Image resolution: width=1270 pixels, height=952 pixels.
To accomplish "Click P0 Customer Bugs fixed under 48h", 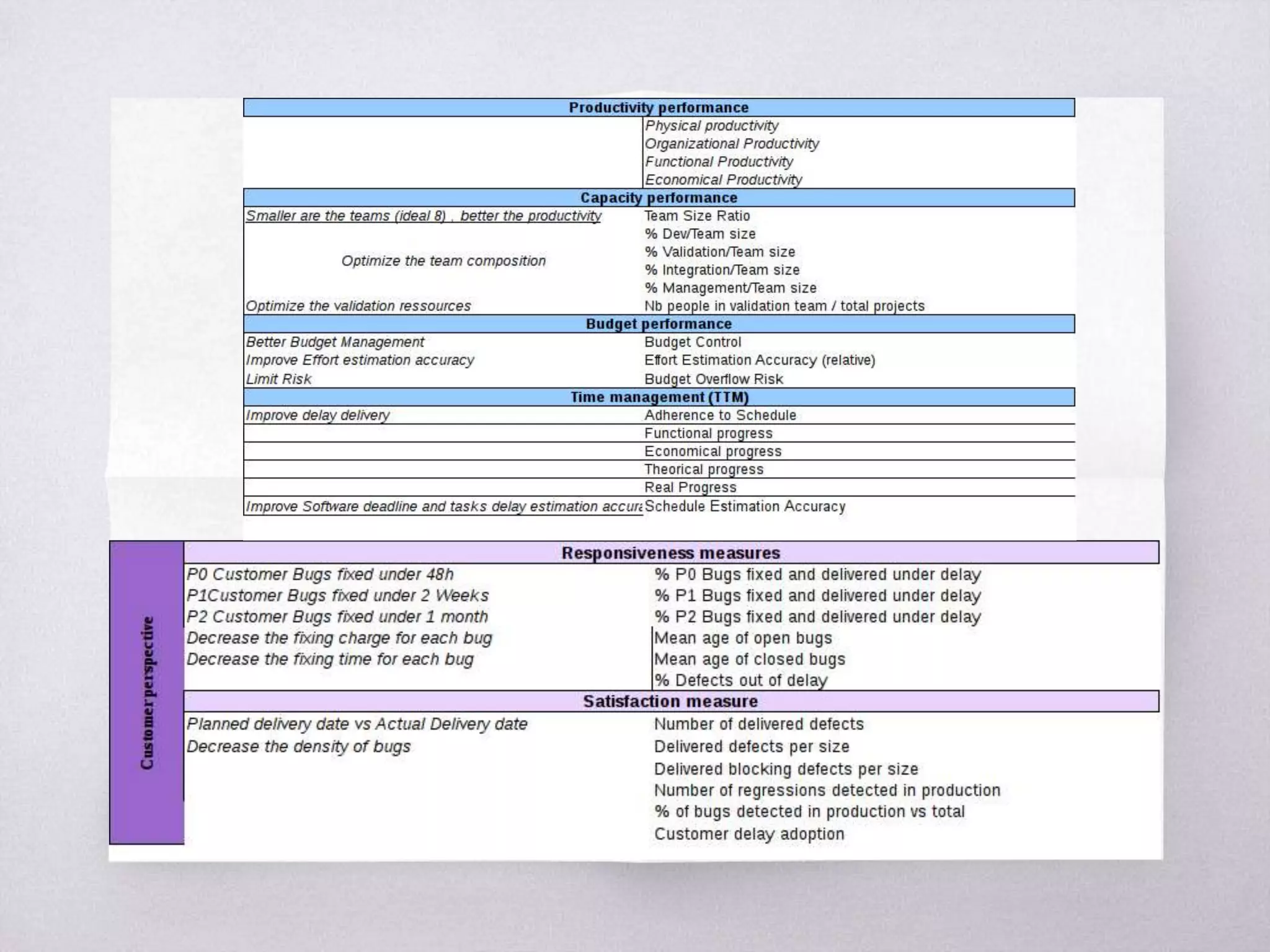I will tap(320, 575).
